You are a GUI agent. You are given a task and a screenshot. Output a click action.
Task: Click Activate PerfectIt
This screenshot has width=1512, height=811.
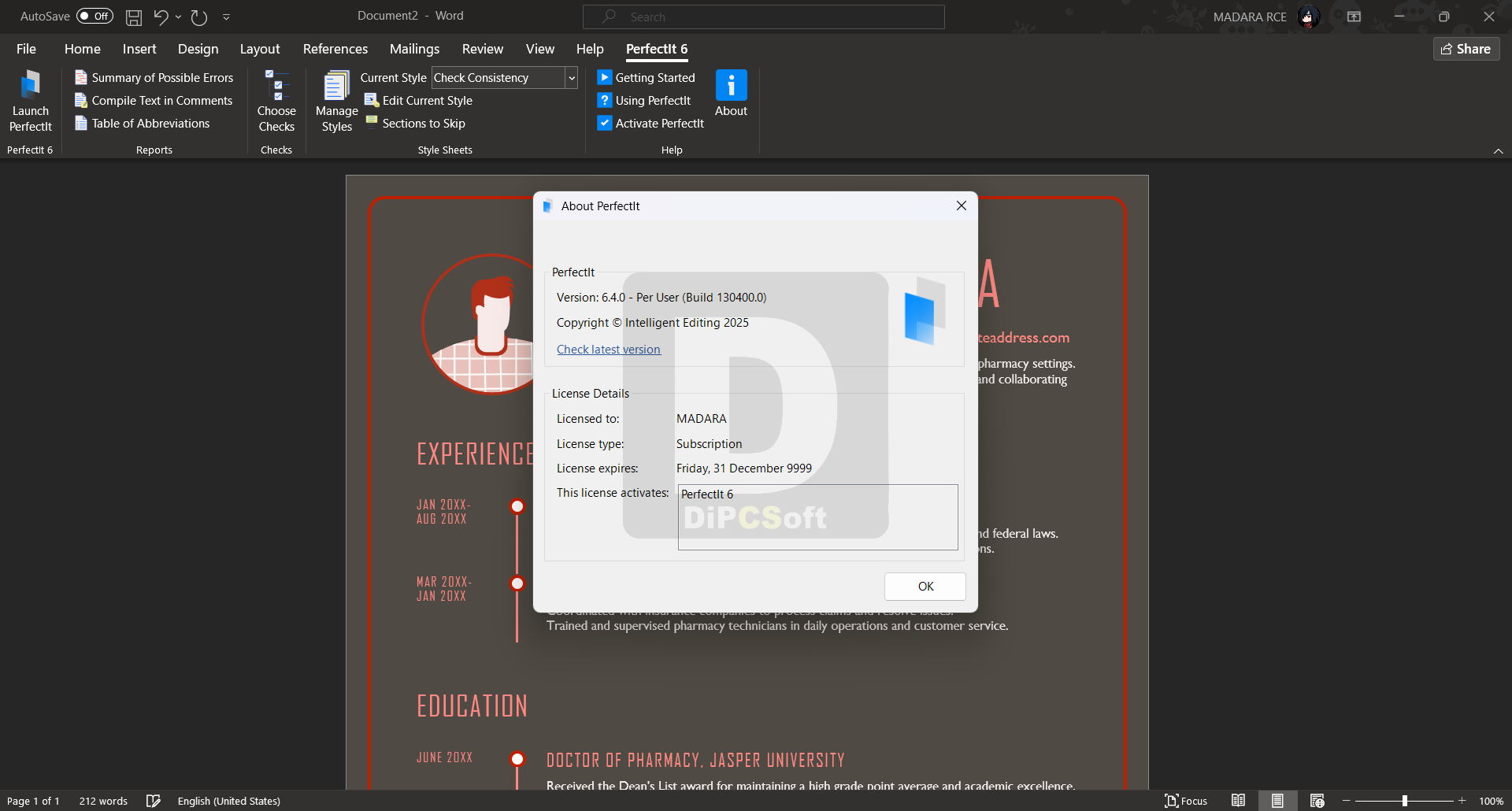(x=650, y=123)
